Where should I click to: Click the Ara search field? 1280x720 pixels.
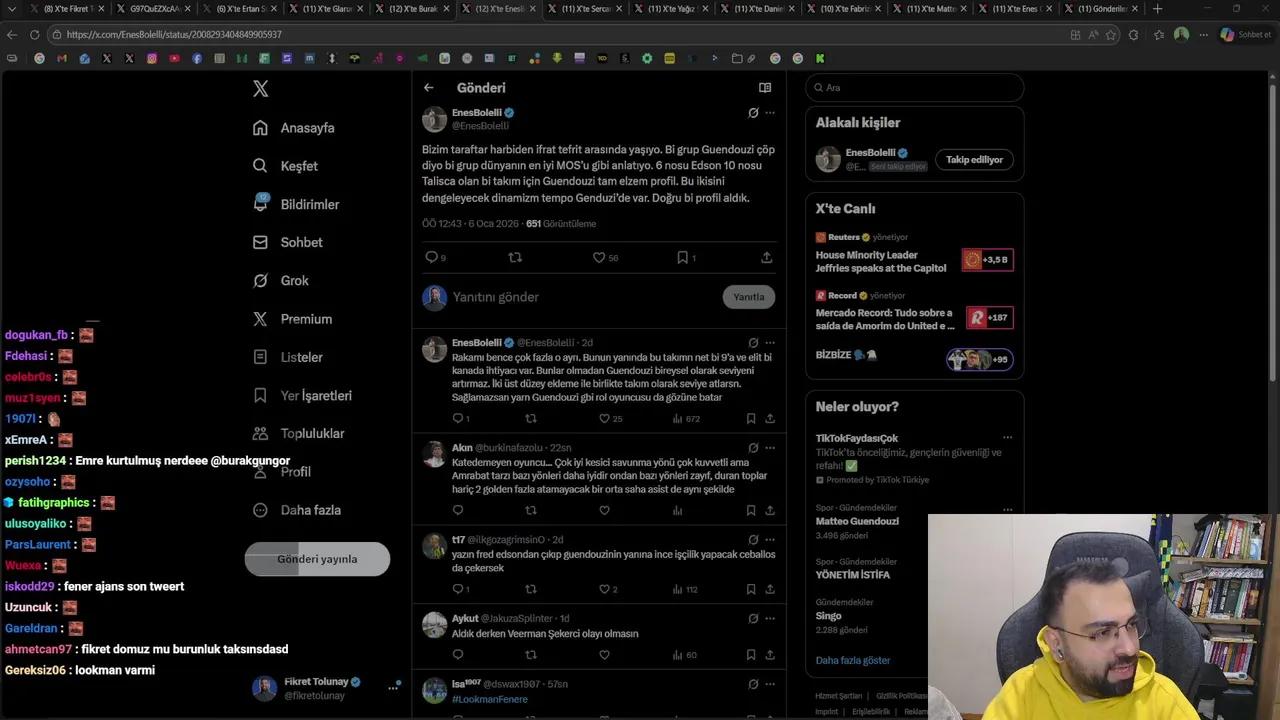click(913, 88)
